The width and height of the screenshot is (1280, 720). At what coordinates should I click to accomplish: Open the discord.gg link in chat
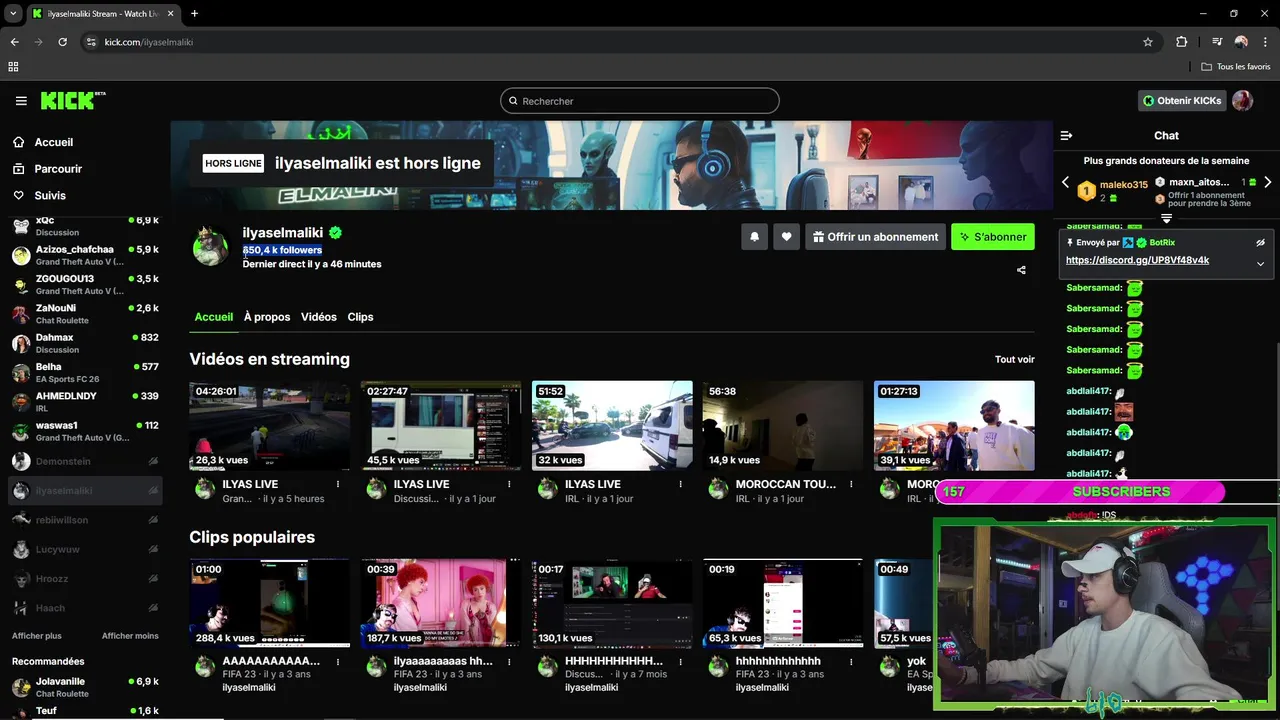point(1137,260)
